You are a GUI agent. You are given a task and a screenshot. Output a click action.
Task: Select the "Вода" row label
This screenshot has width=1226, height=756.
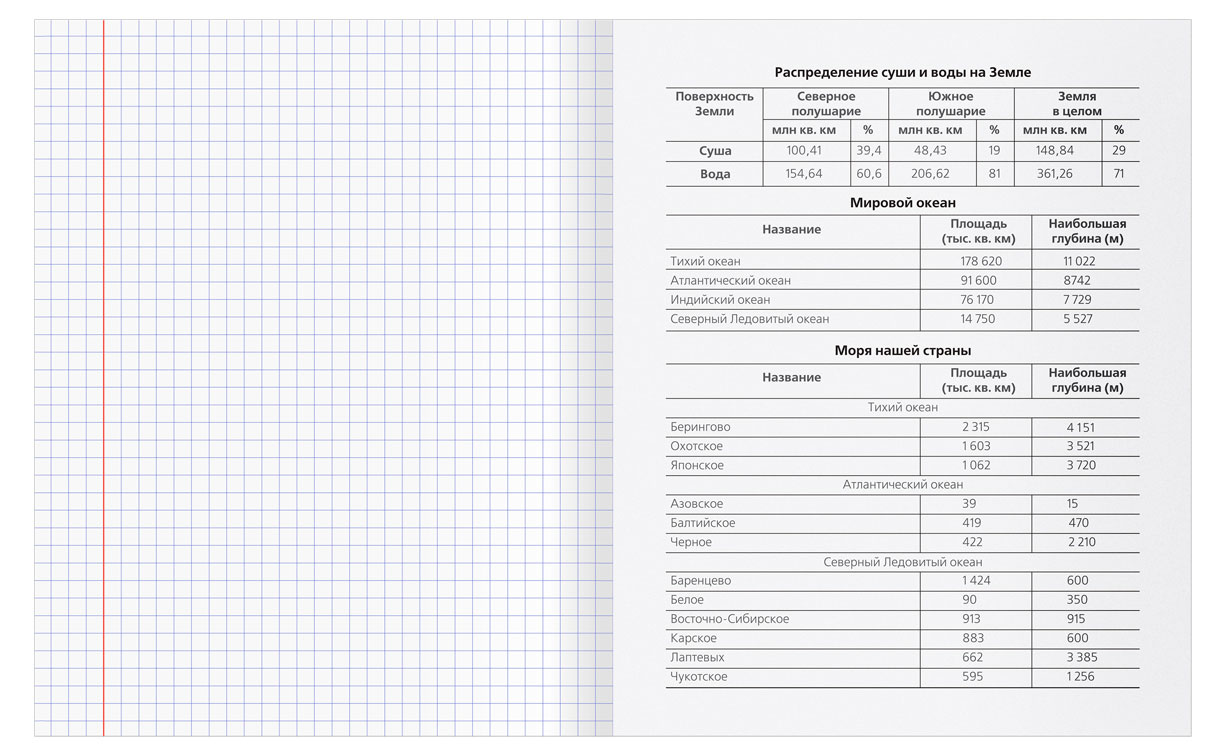[714, 174]
